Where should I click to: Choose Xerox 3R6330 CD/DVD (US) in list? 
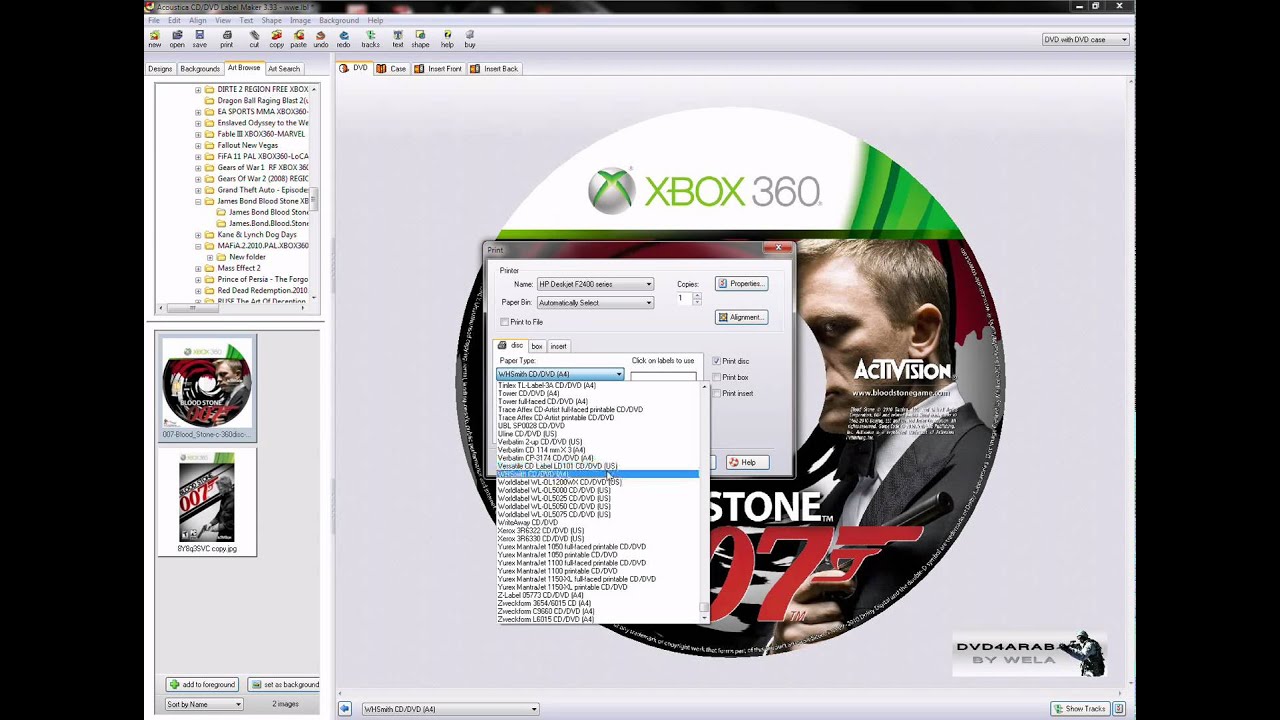(540, 539)
